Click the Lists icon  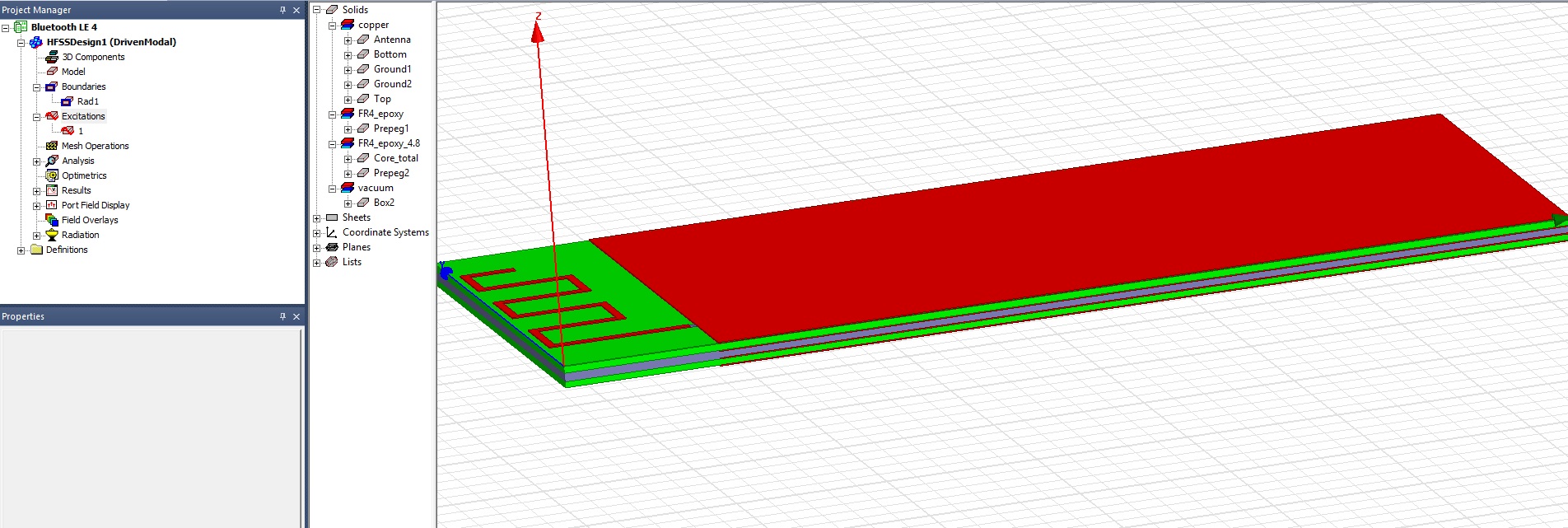[332, 262]
